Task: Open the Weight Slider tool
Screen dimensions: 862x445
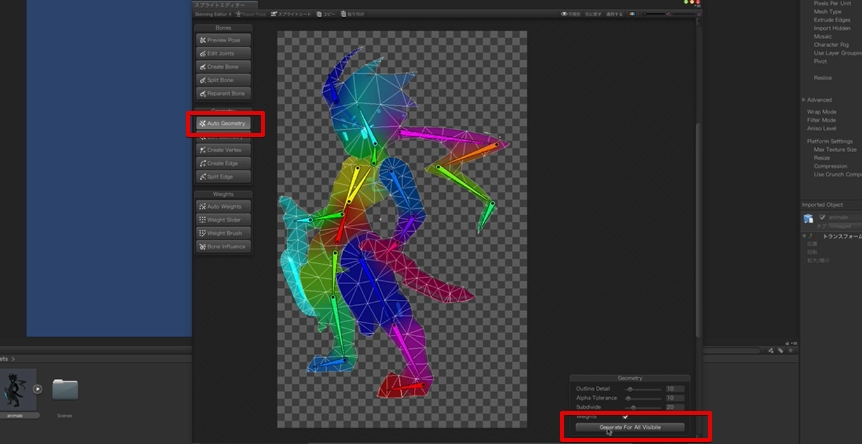Action: 223,219
